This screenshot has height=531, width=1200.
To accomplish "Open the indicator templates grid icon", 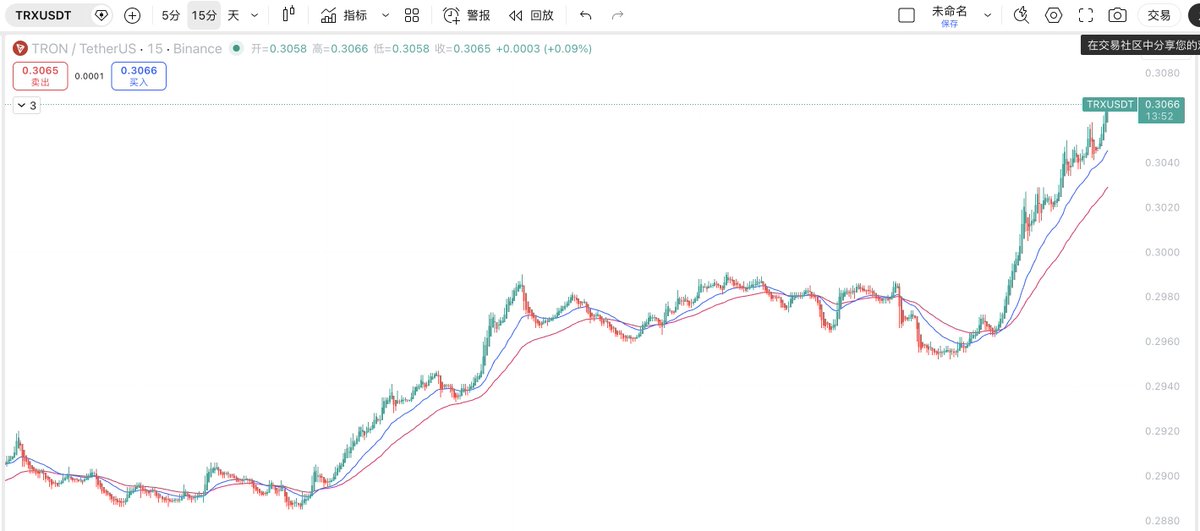I will [x=412, y=16].
